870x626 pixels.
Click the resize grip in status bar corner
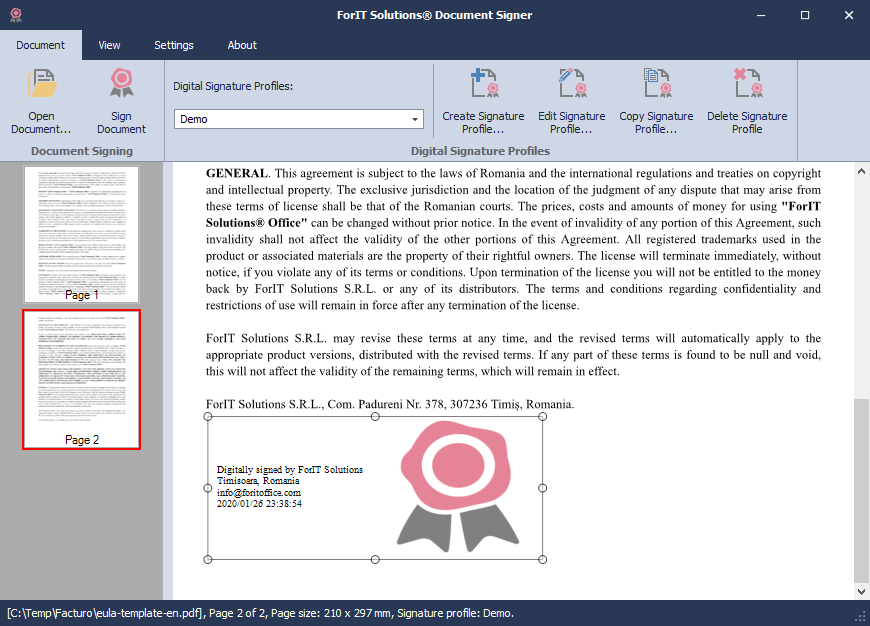click(x=862, y=617)
